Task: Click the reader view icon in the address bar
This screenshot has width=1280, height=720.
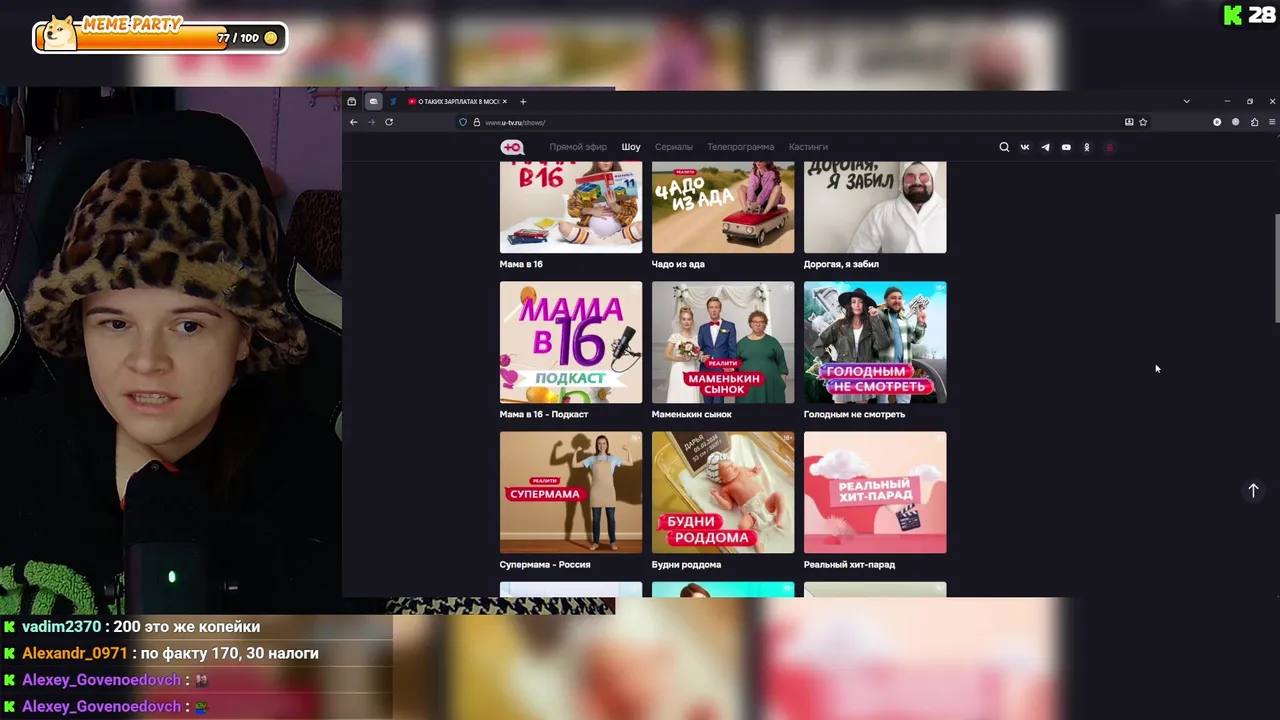Action: click(1129, 122)
